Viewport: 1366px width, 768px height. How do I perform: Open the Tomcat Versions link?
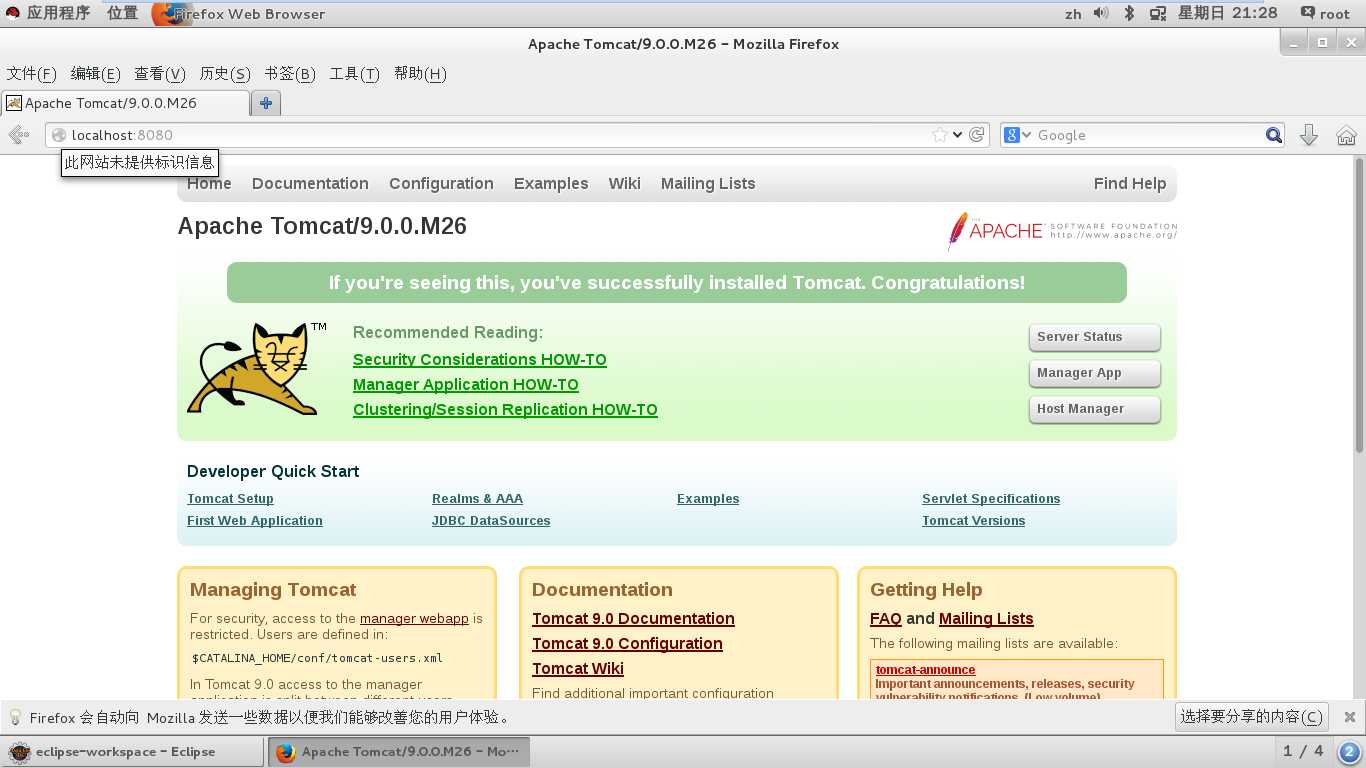click(973, 520)
